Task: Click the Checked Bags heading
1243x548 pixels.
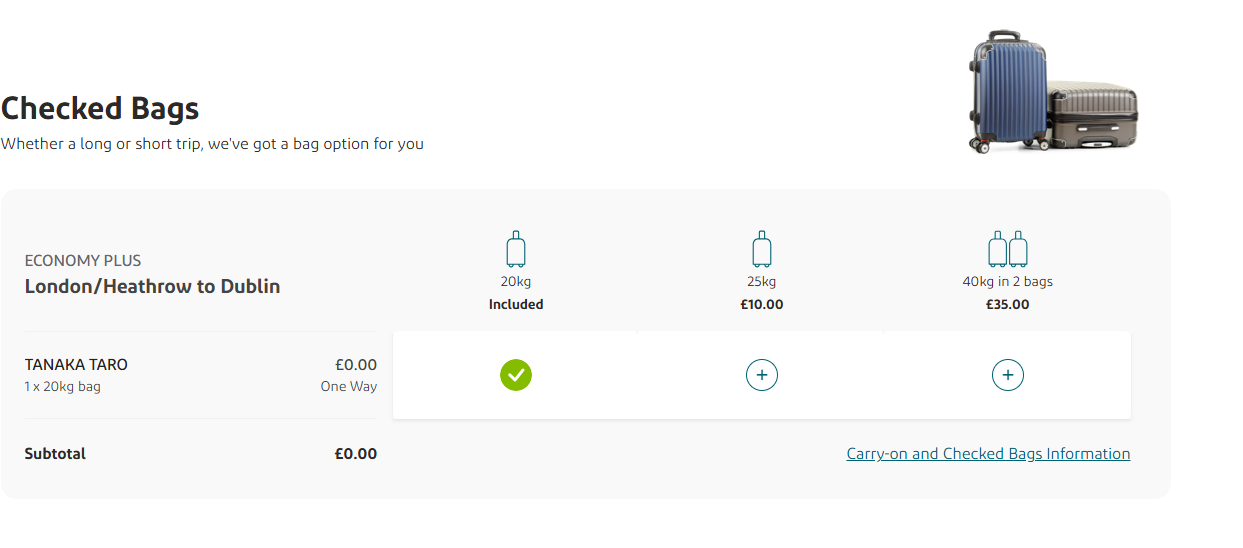Action: (100, 108)
